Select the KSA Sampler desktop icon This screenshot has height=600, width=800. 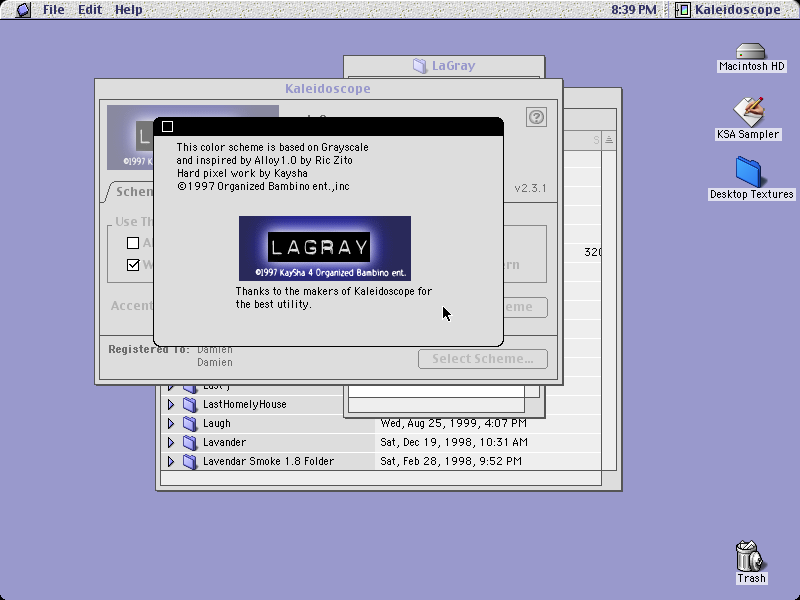point(749,111)
